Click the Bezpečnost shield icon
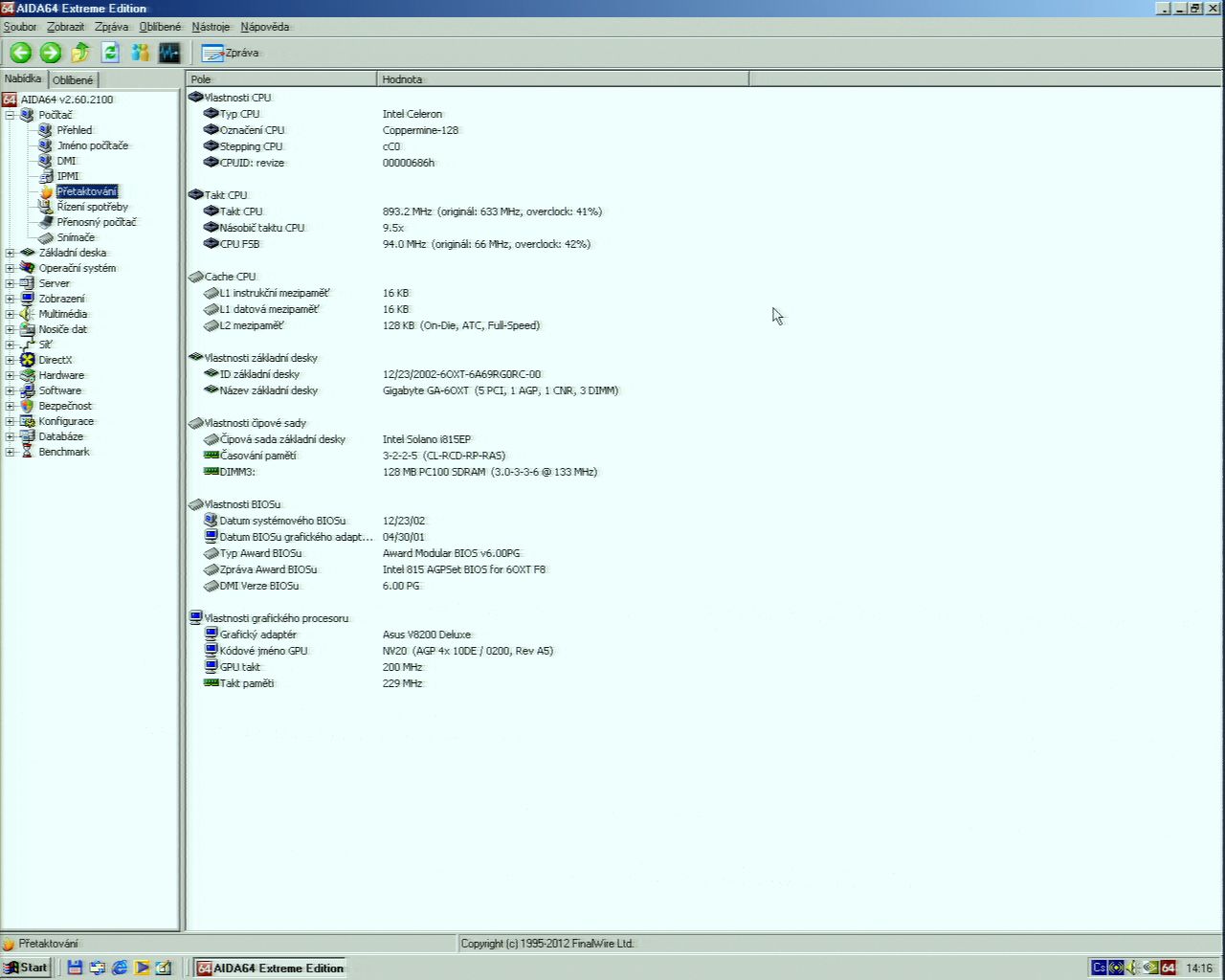Image resolution: width=1225 pixels, height=980 pixels. (x=28, y=406)
